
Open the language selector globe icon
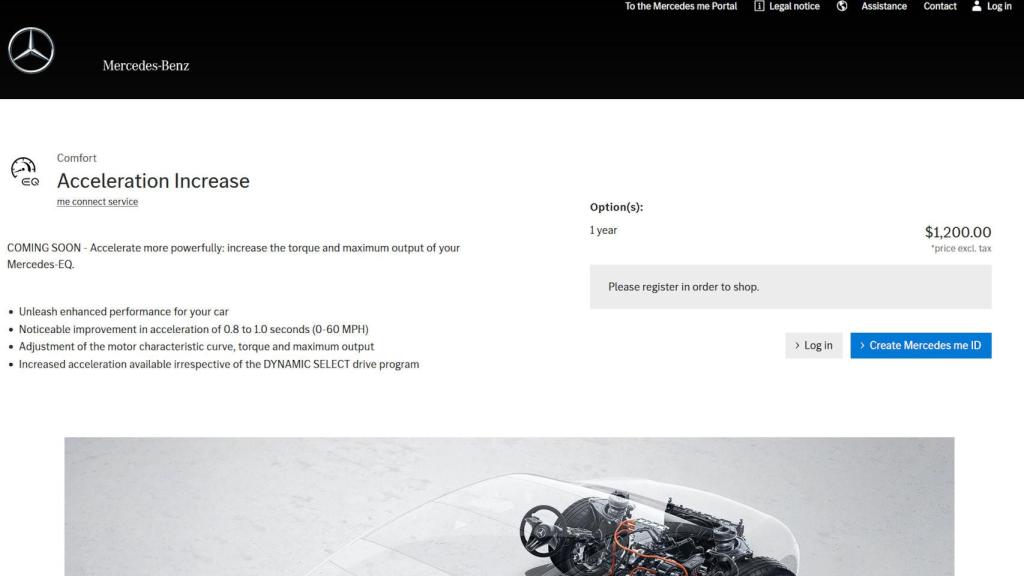click(841, 6)
